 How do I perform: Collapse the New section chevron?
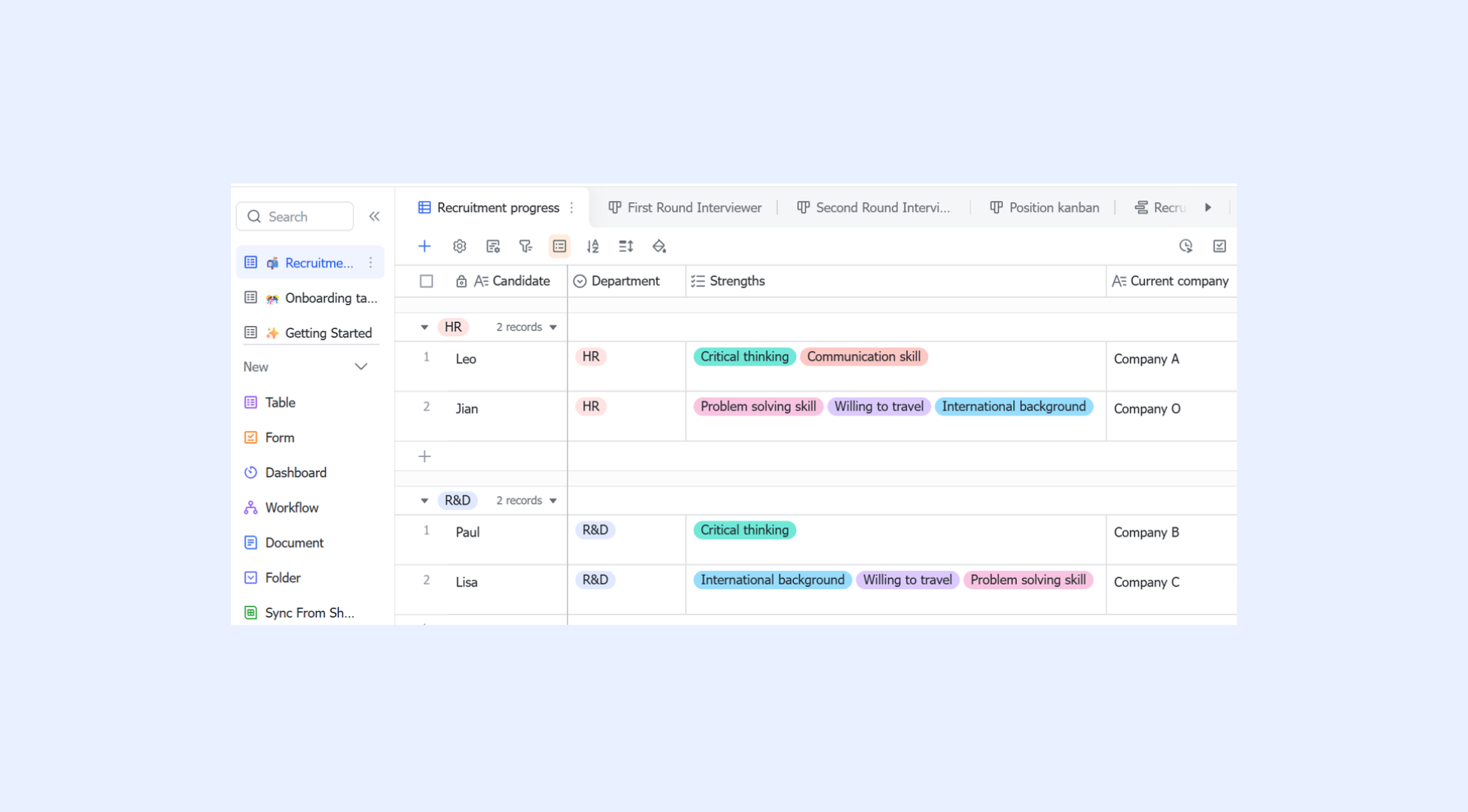click(361, 367)
